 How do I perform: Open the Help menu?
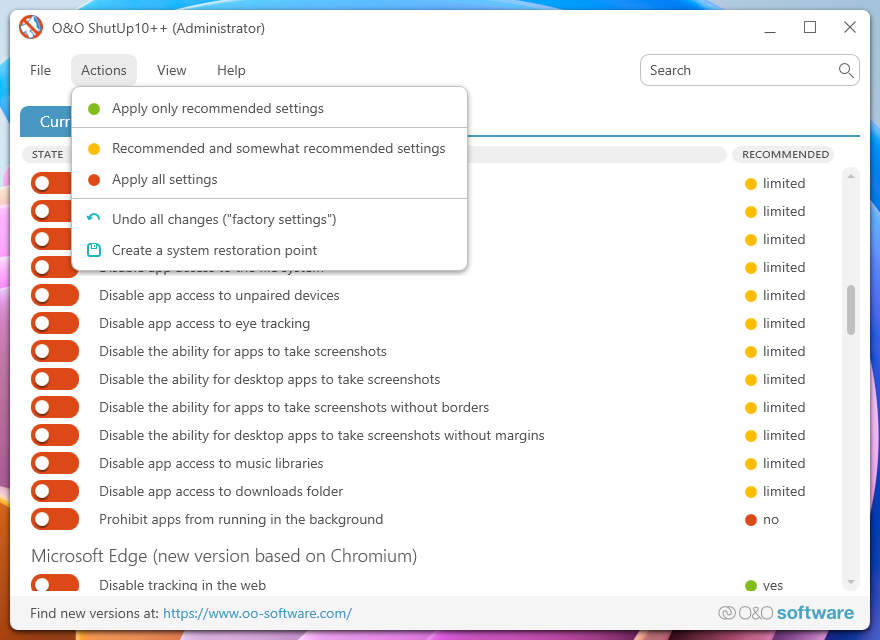[231, 70]
